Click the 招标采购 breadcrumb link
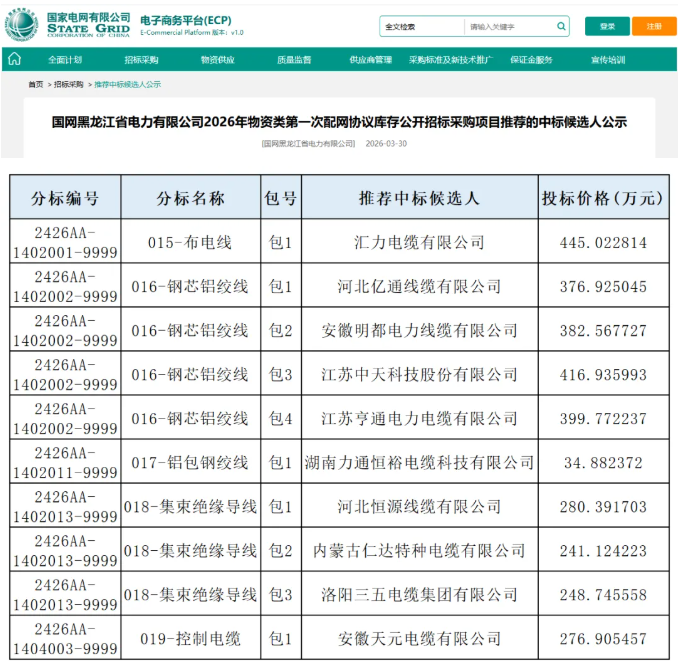Screen dimensions: 684x663 pyautogui.click(x=69, y=85)
